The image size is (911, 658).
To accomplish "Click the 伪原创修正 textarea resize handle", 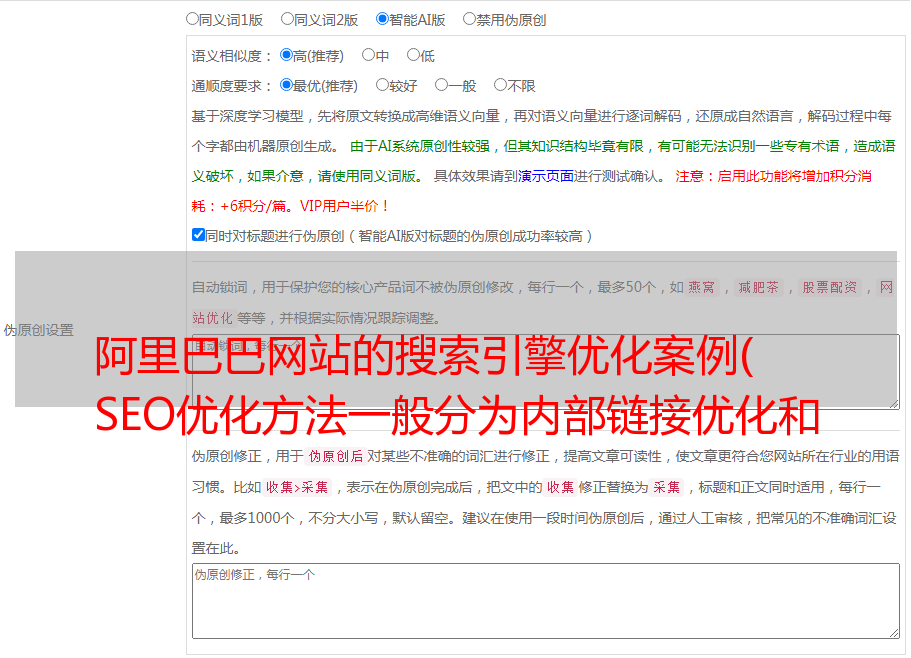I will pos(894,633).
